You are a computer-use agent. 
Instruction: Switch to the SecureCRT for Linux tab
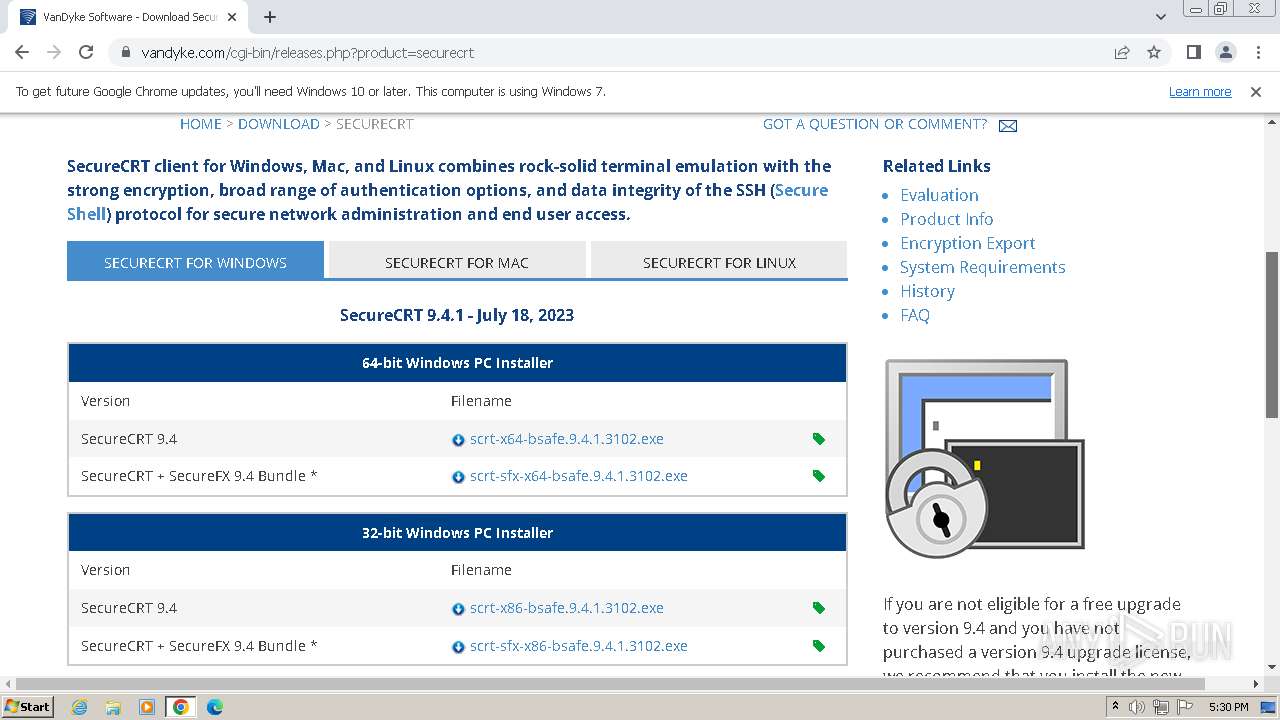[719, 261]
